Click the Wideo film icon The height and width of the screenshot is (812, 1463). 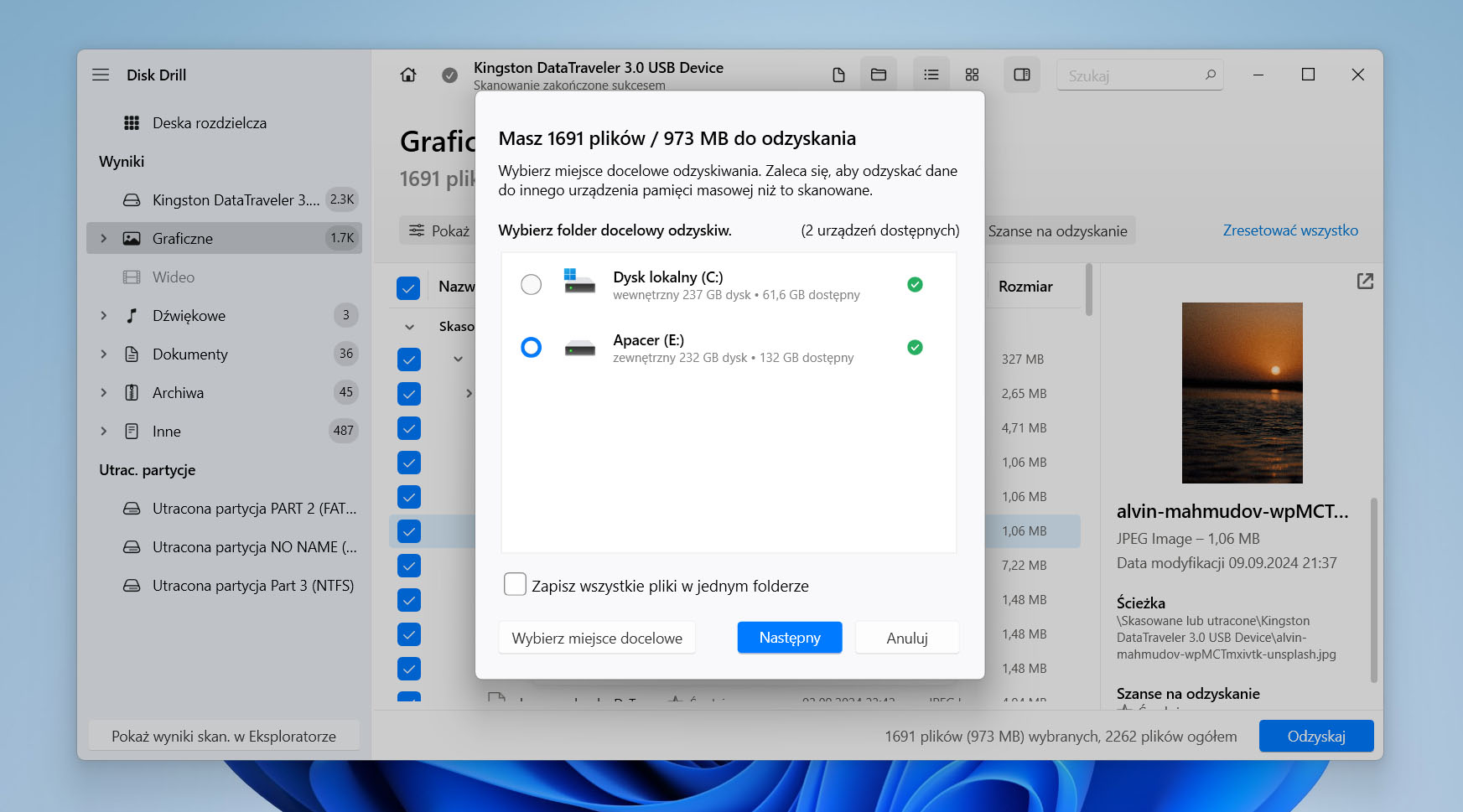pos(132,277)
